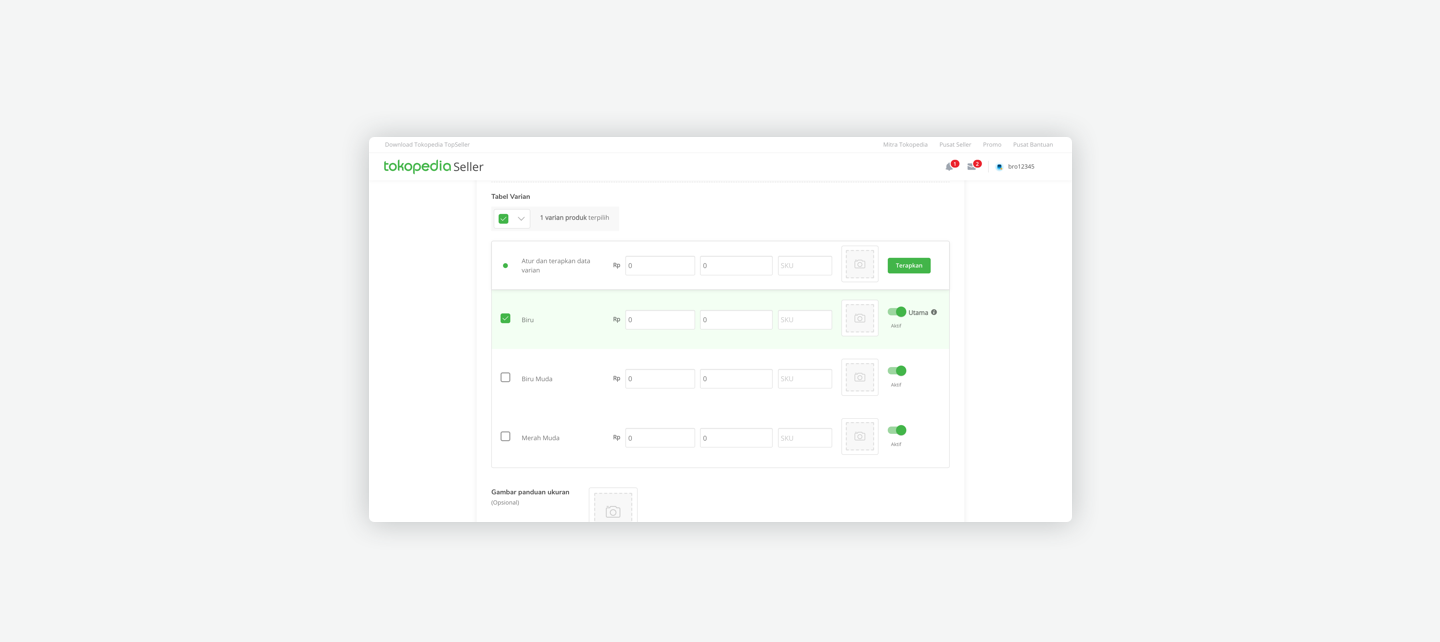Click the bro12345 profile avatar

click(999, 167)
